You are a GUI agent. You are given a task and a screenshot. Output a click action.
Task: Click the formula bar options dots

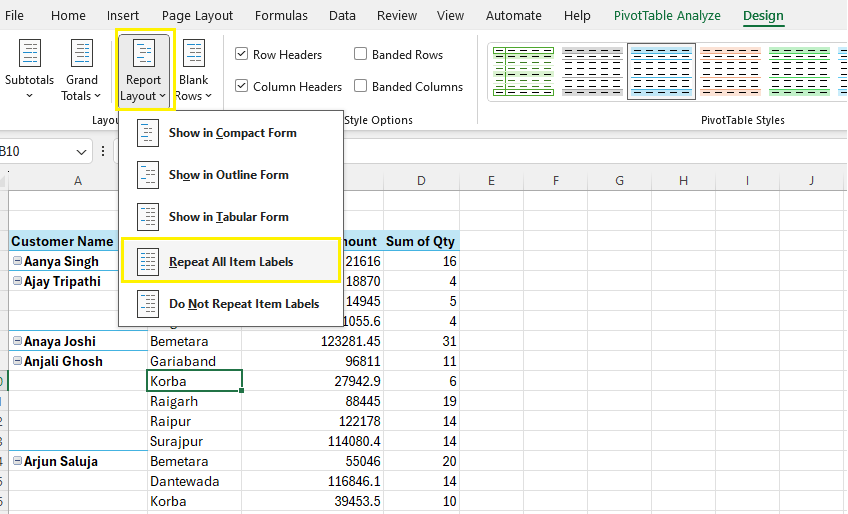point(103,151)
